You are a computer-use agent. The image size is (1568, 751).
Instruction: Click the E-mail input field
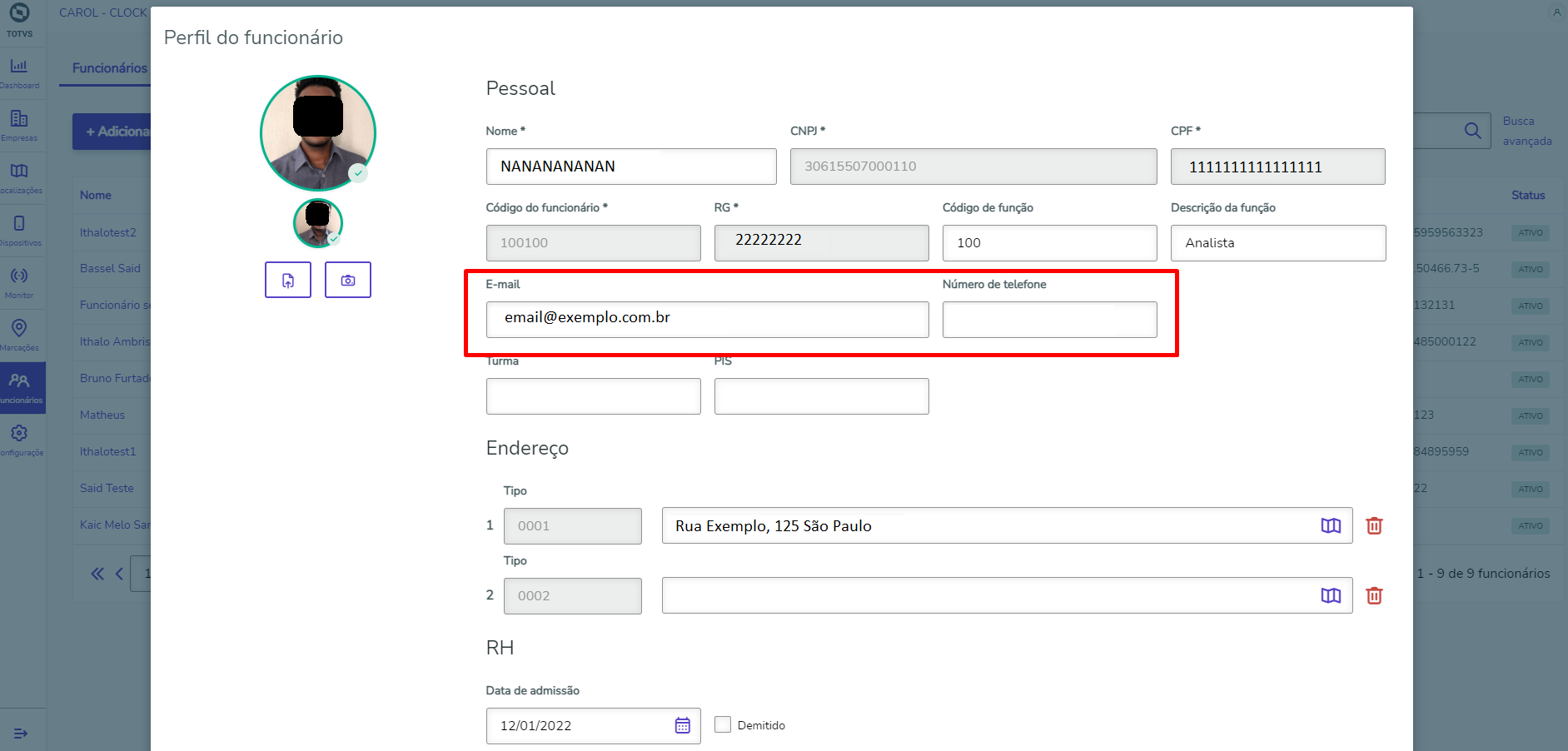(707, 320)
